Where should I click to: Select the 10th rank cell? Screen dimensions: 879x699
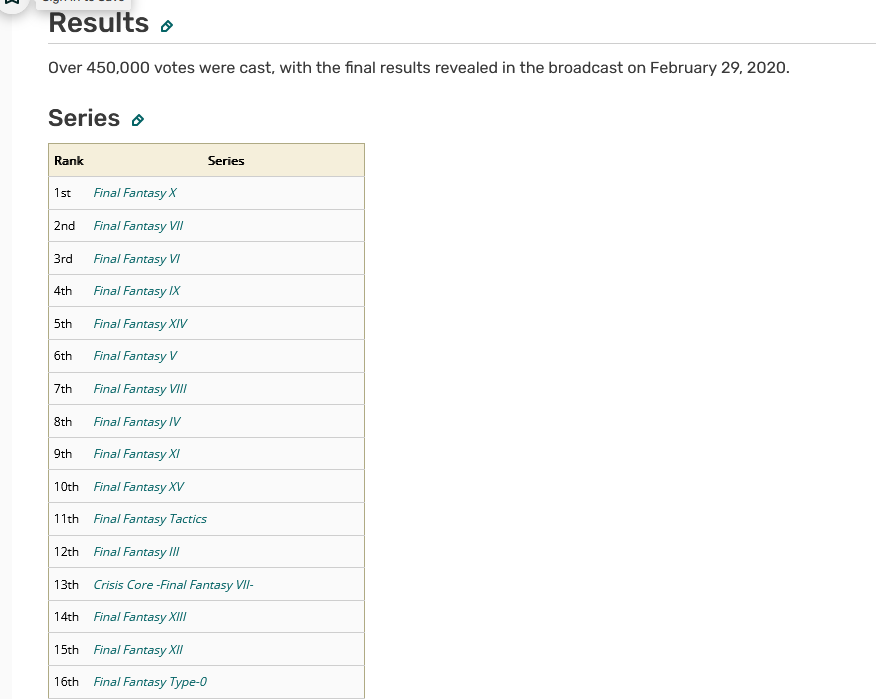pyautogui.click(x=66, y=487)
